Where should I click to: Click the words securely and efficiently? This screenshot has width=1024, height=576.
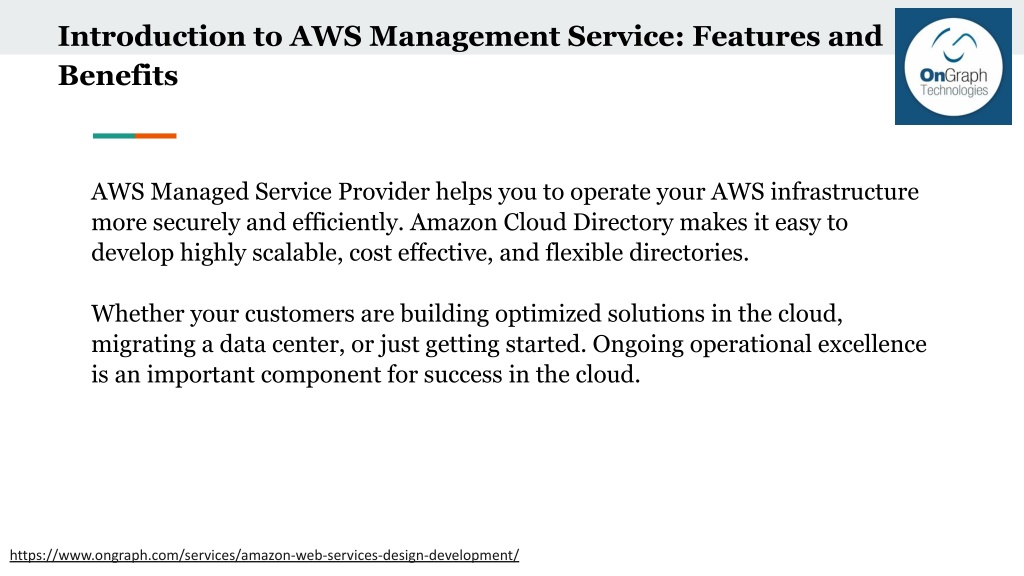[x=278, y=223]
